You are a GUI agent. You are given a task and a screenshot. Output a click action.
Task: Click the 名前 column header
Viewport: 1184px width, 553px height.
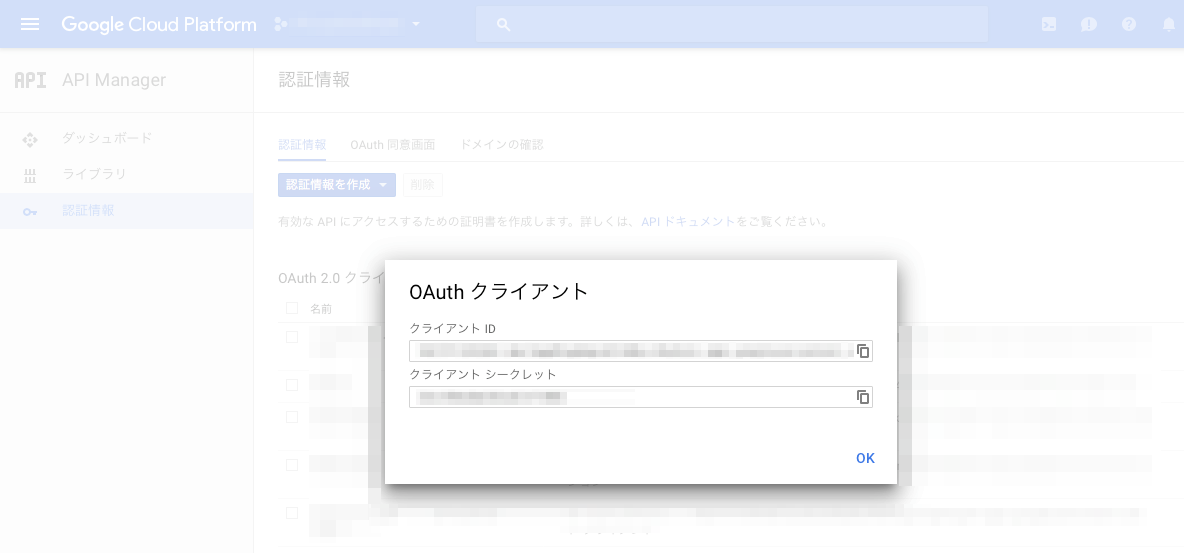[321, 308]
